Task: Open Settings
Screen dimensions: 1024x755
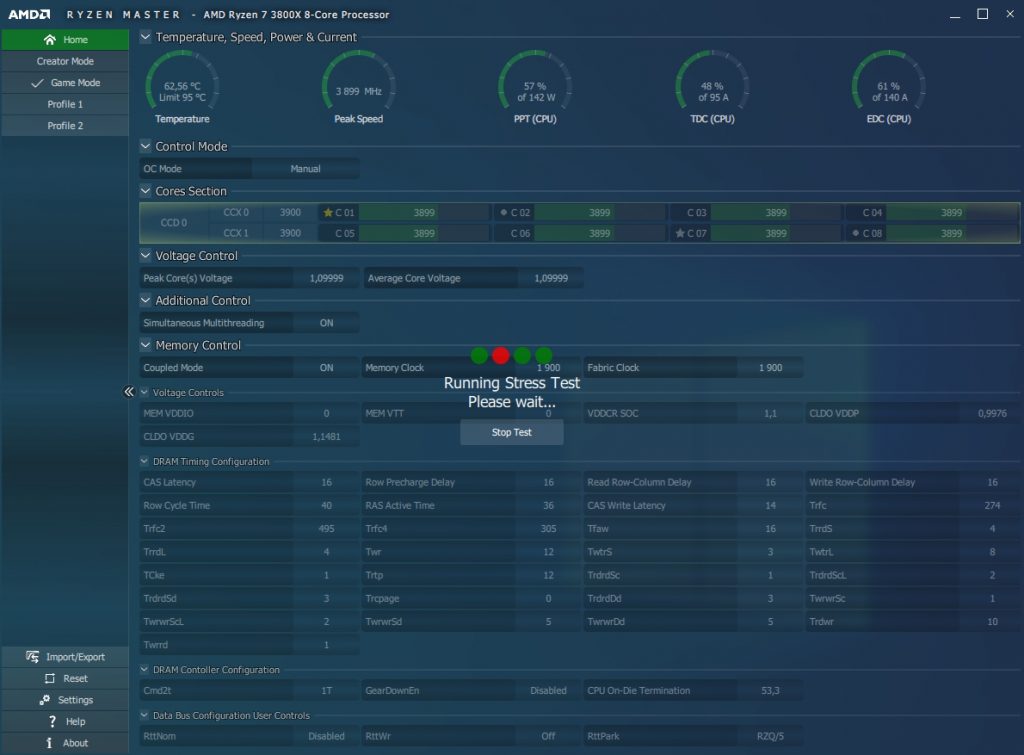Action: [x=65, y=700]
